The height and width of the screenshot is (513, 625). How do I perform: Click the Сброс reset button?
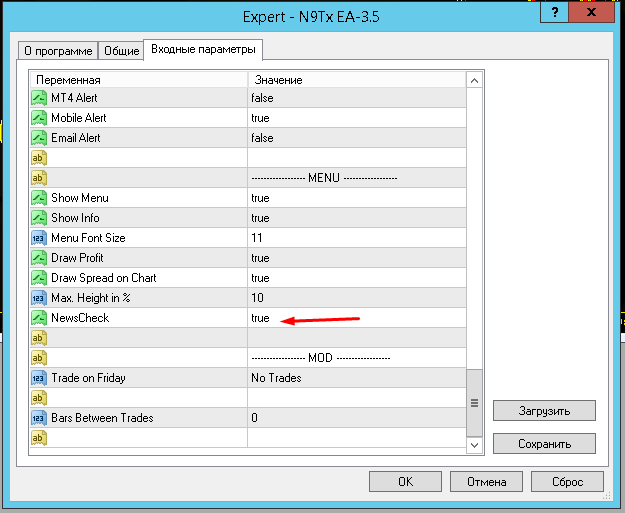coord(567,482)
